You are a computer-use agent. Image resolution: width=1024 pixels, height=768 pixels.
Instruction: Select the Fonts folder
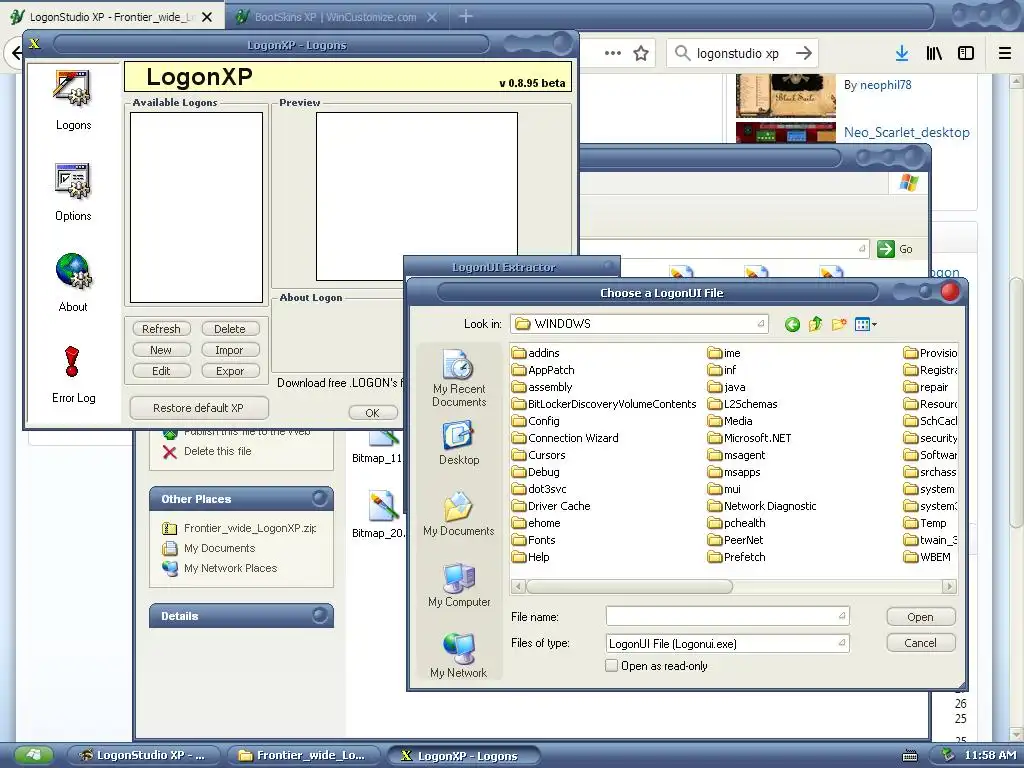coord(534,540)
